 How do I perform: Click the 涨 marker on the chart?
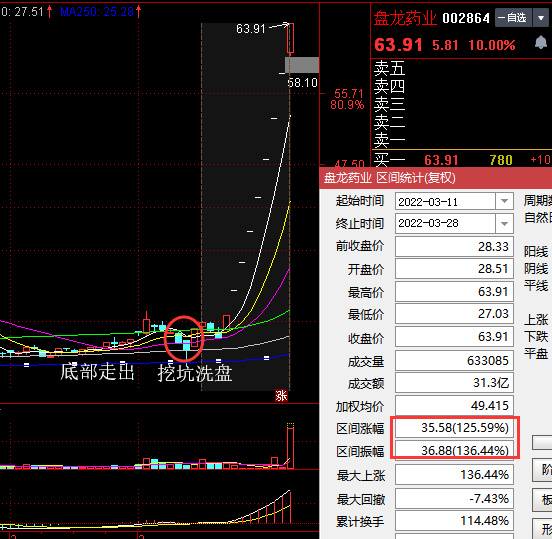(281, 396)
